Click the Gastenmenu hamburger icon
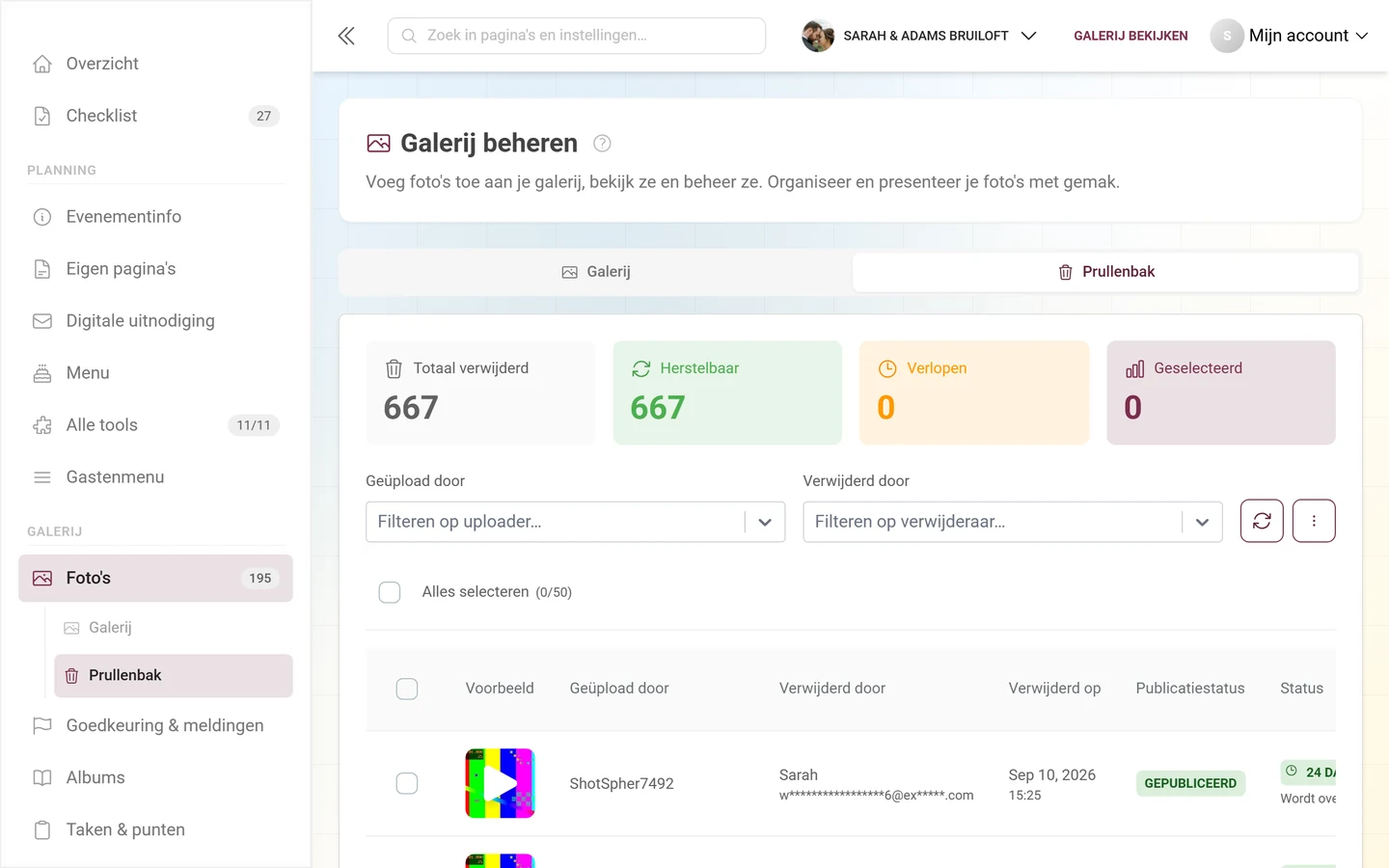 tap(42, 477)
